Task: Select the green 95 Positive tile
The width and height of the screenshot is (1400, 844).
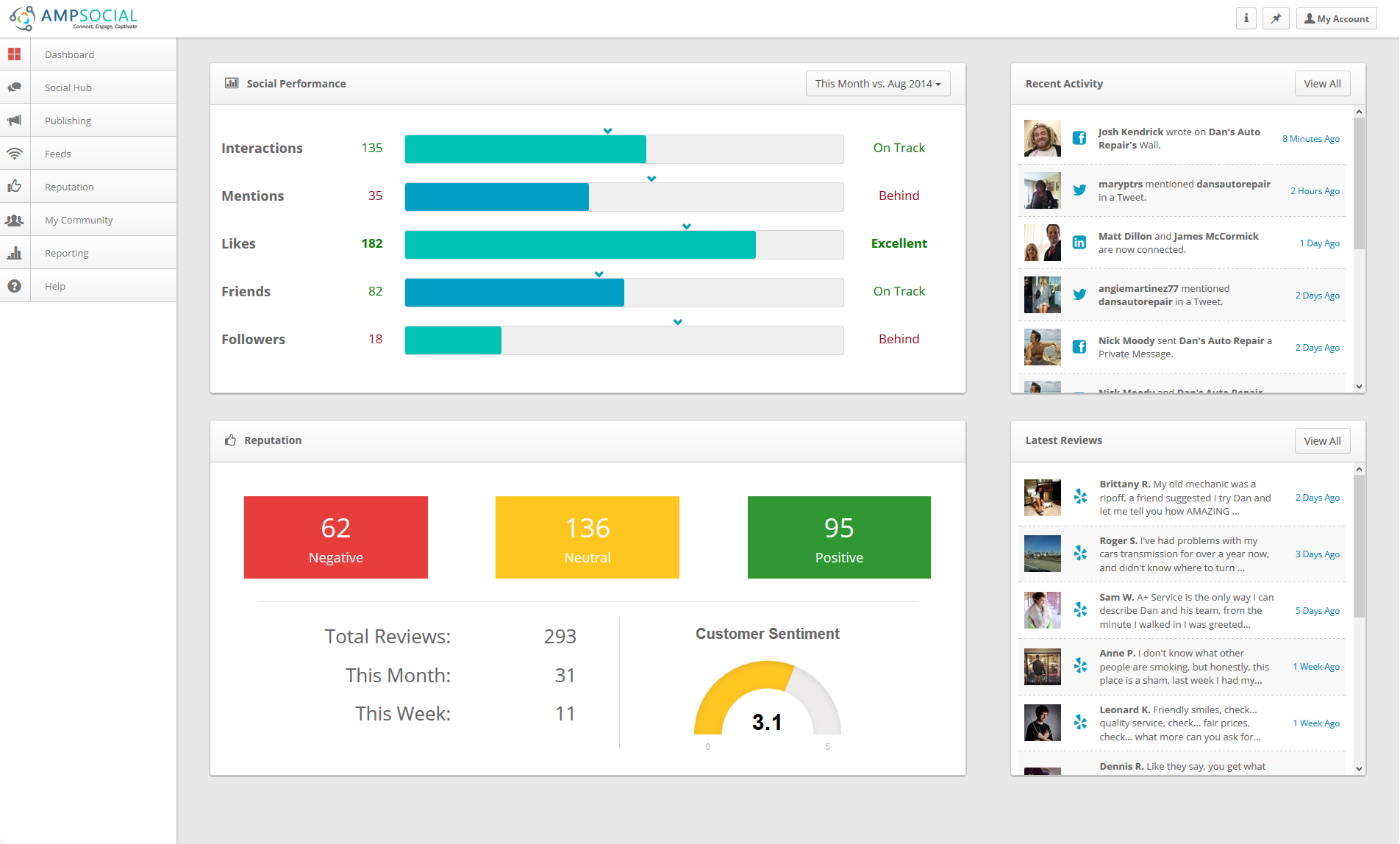Action: click(x=839, y=537)
